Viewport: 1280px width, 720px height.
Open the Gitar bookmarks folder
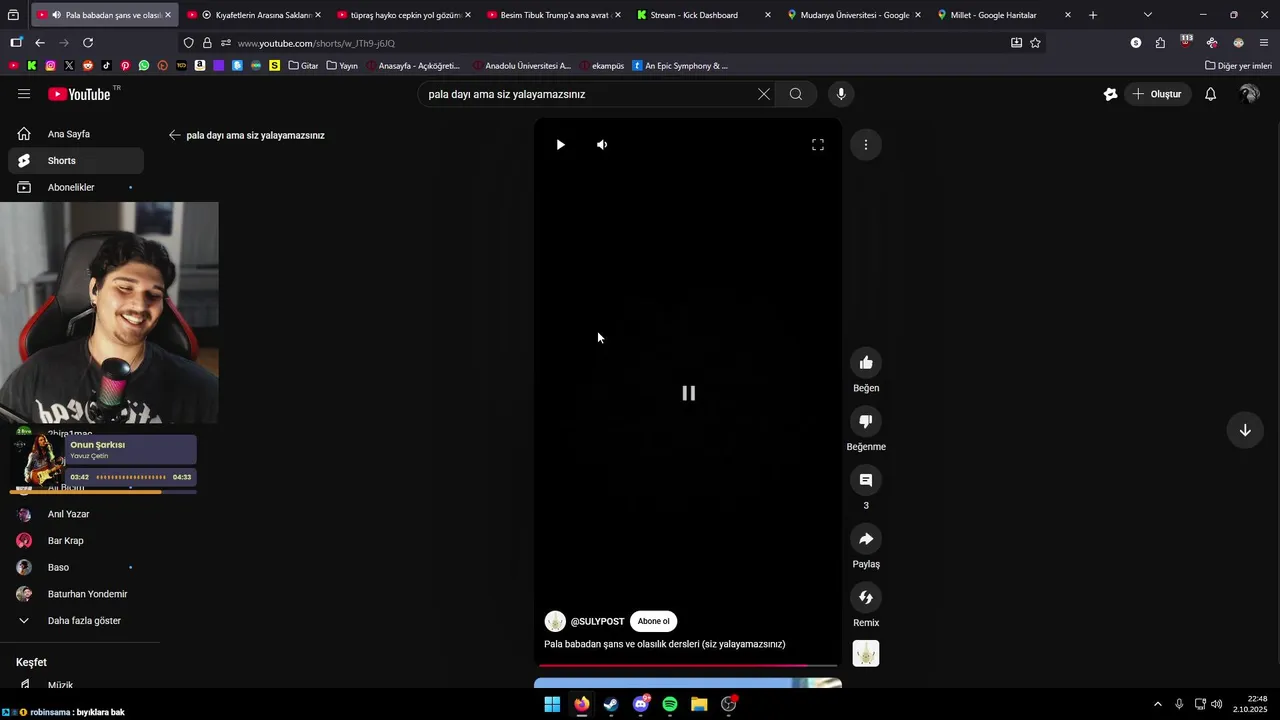tap(303, 66)
